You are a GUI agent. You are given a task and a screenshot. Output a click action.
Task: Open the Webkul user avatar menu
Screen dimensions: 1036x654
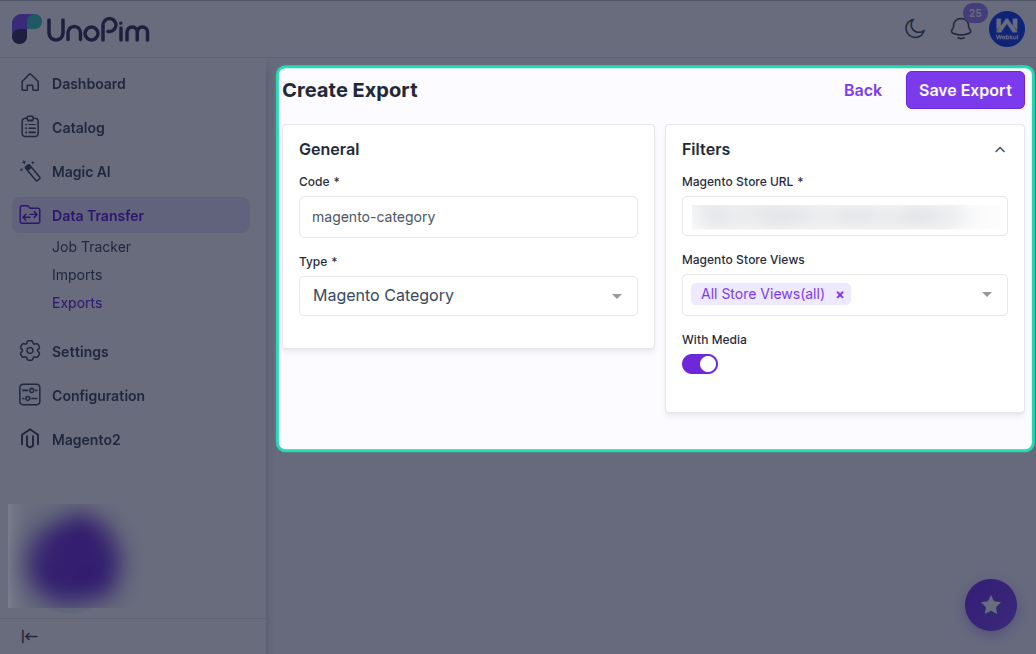tap(1006, 29)
